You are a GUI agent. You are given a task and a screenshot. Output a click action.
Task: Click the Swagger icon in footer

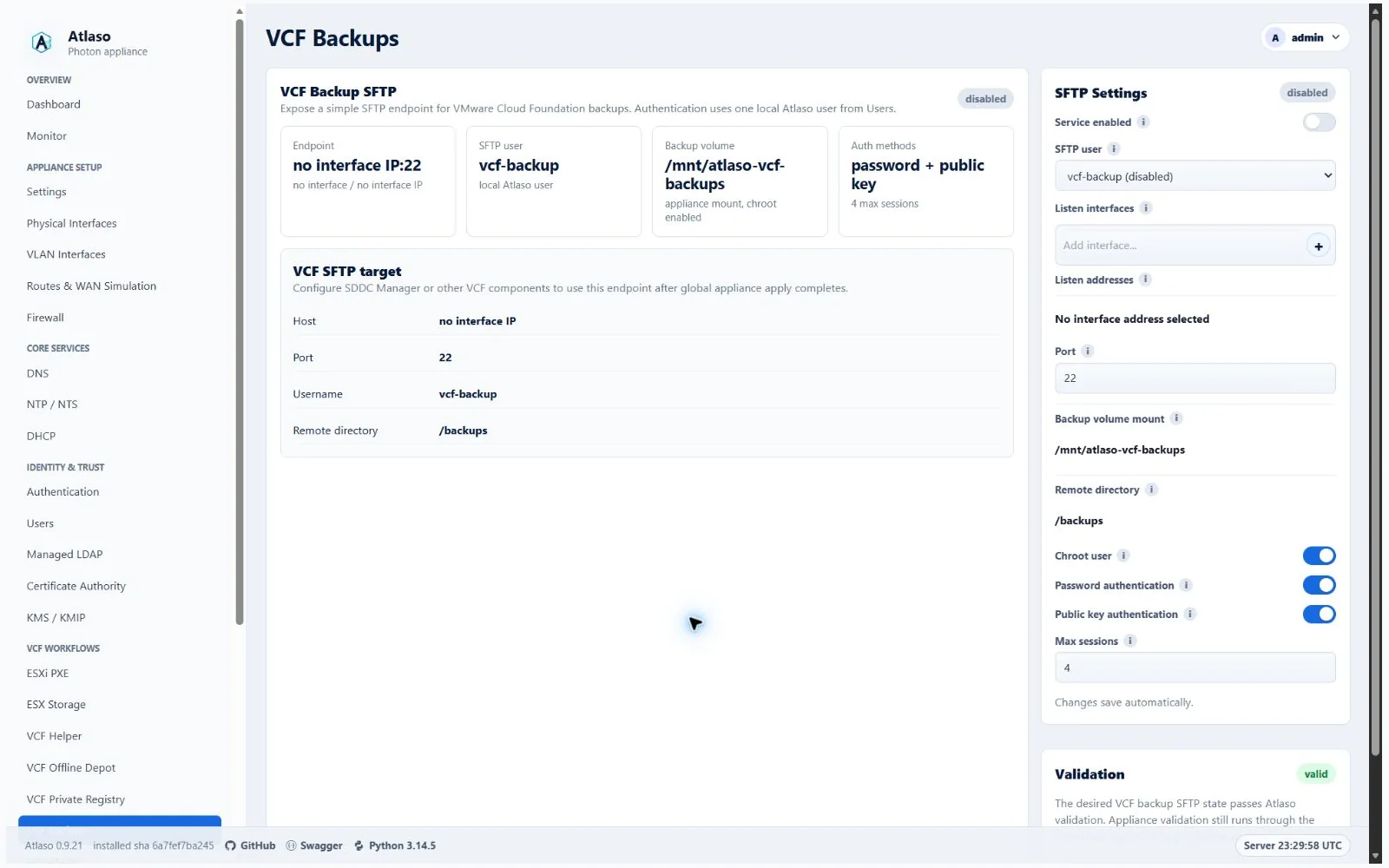[291, 845]
